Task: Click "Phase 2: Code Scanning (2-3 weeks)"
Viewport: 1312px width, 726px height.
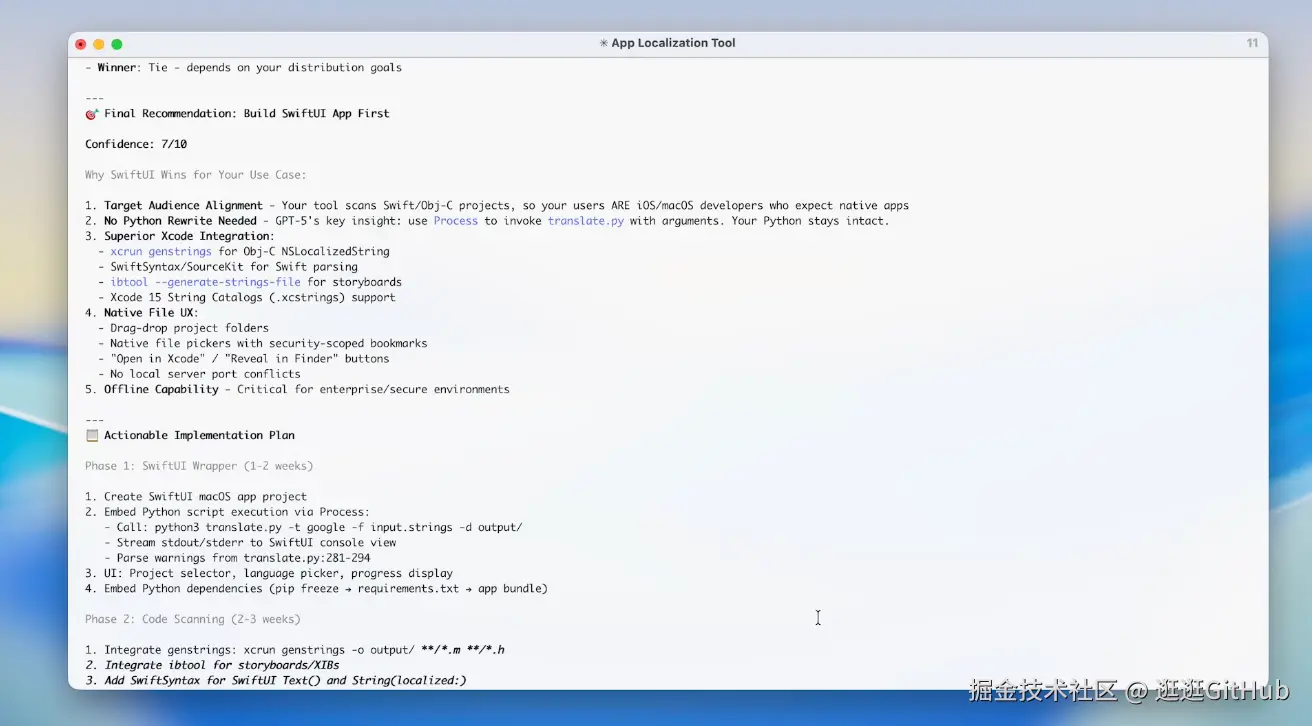Action: tap(192, 620)
